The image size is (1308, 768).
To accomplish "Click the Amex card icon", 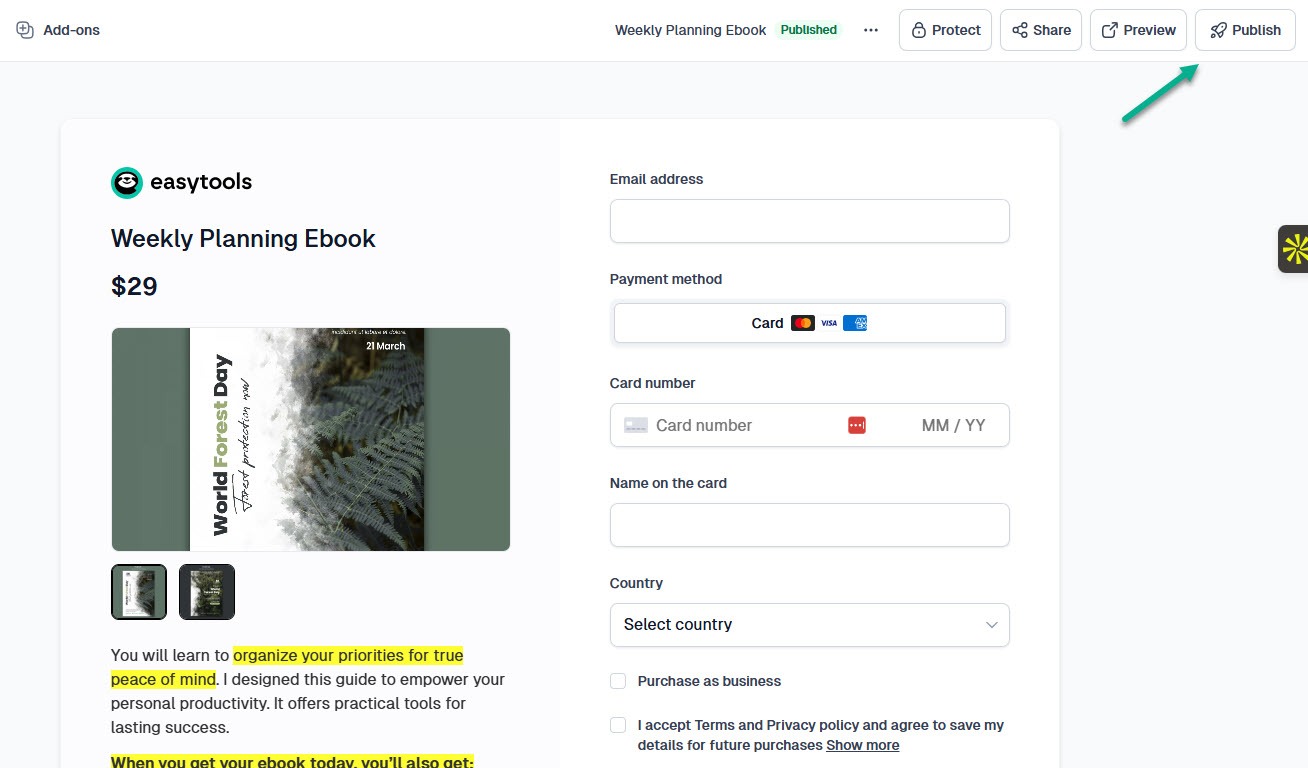I will [854, 322].
